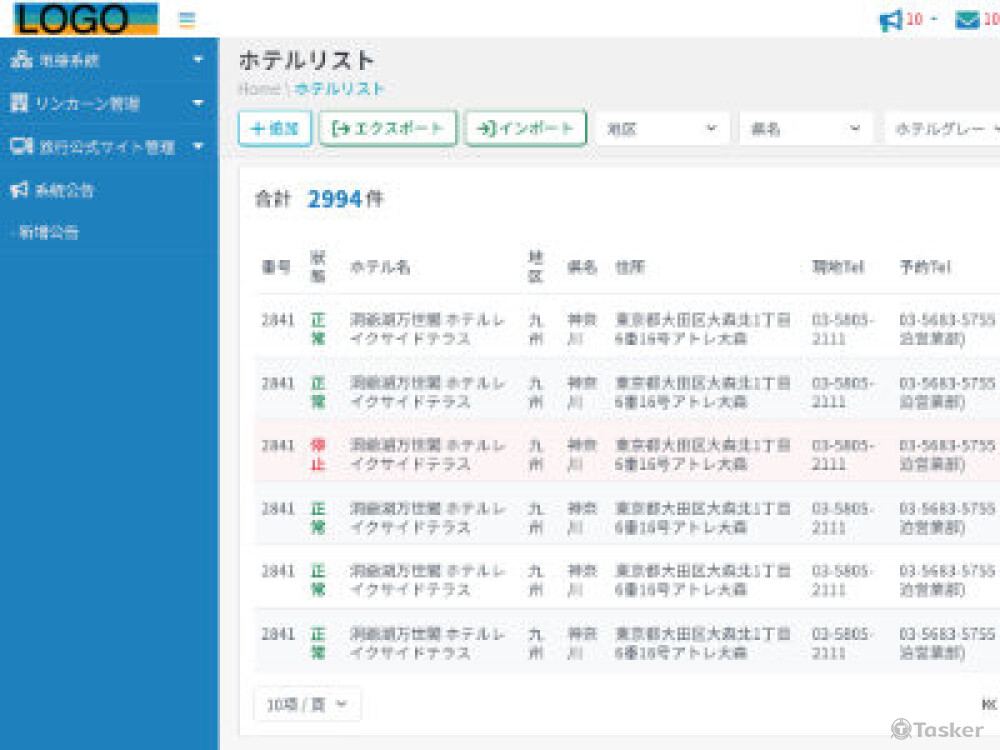
Task: Click the first page pagination arrow
Action: [x=989, y=704]
